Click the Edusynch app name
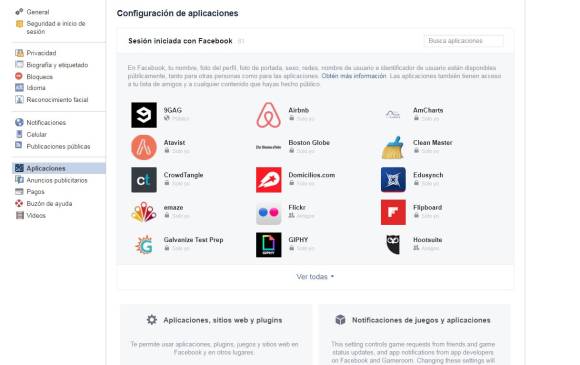The image size is (580, 365). 428,175
